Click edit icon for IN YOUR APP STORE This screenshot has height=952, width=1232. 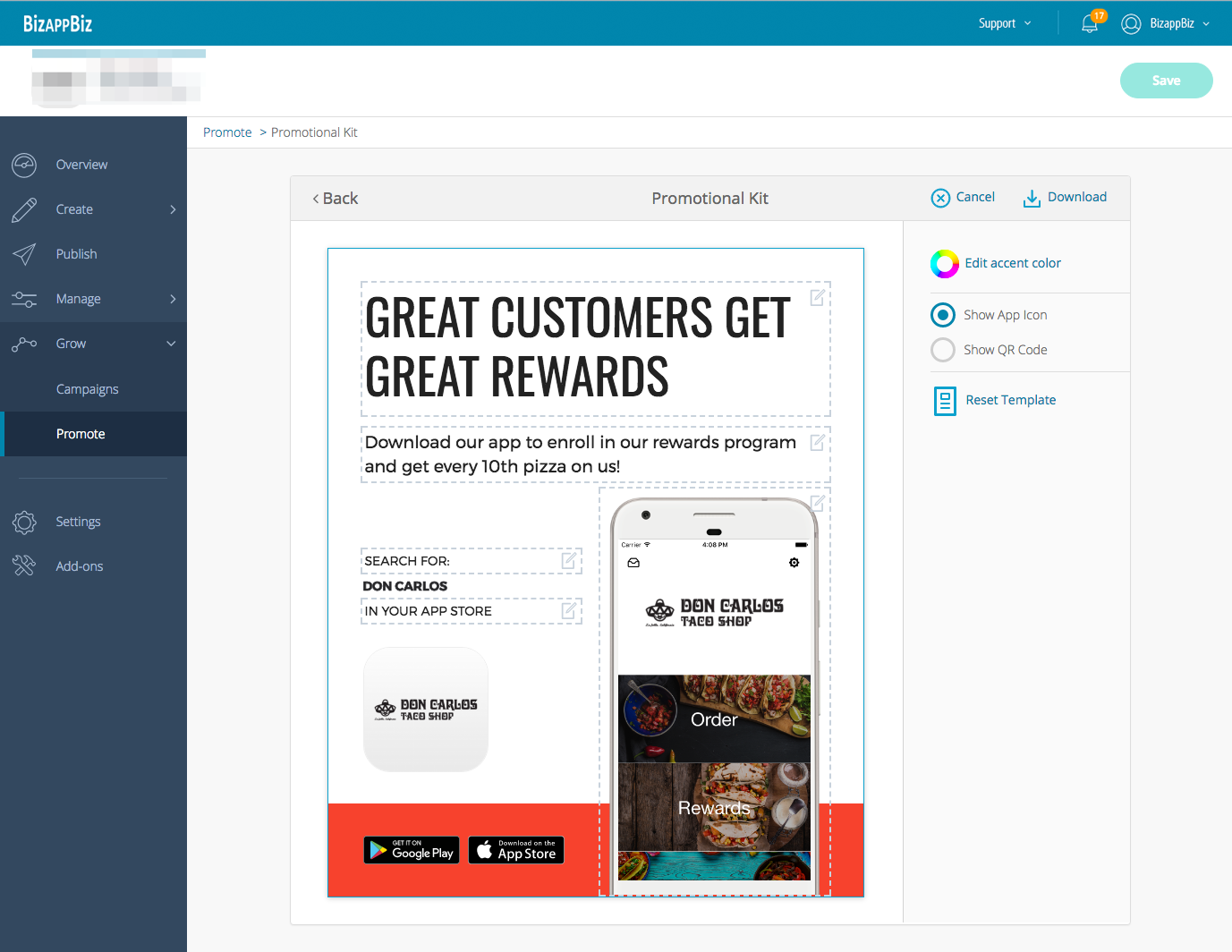tap(568, 611)
